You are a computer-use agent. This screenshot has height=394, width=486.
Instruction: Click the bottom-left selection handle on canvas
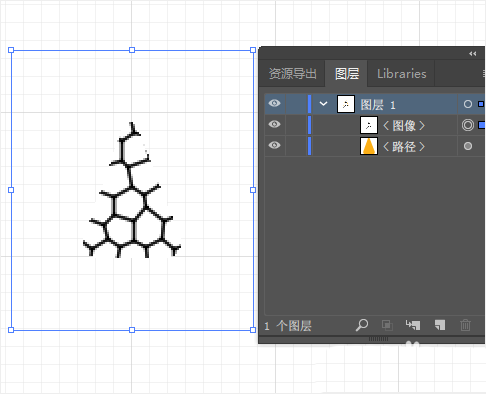(x=11, y=330)
